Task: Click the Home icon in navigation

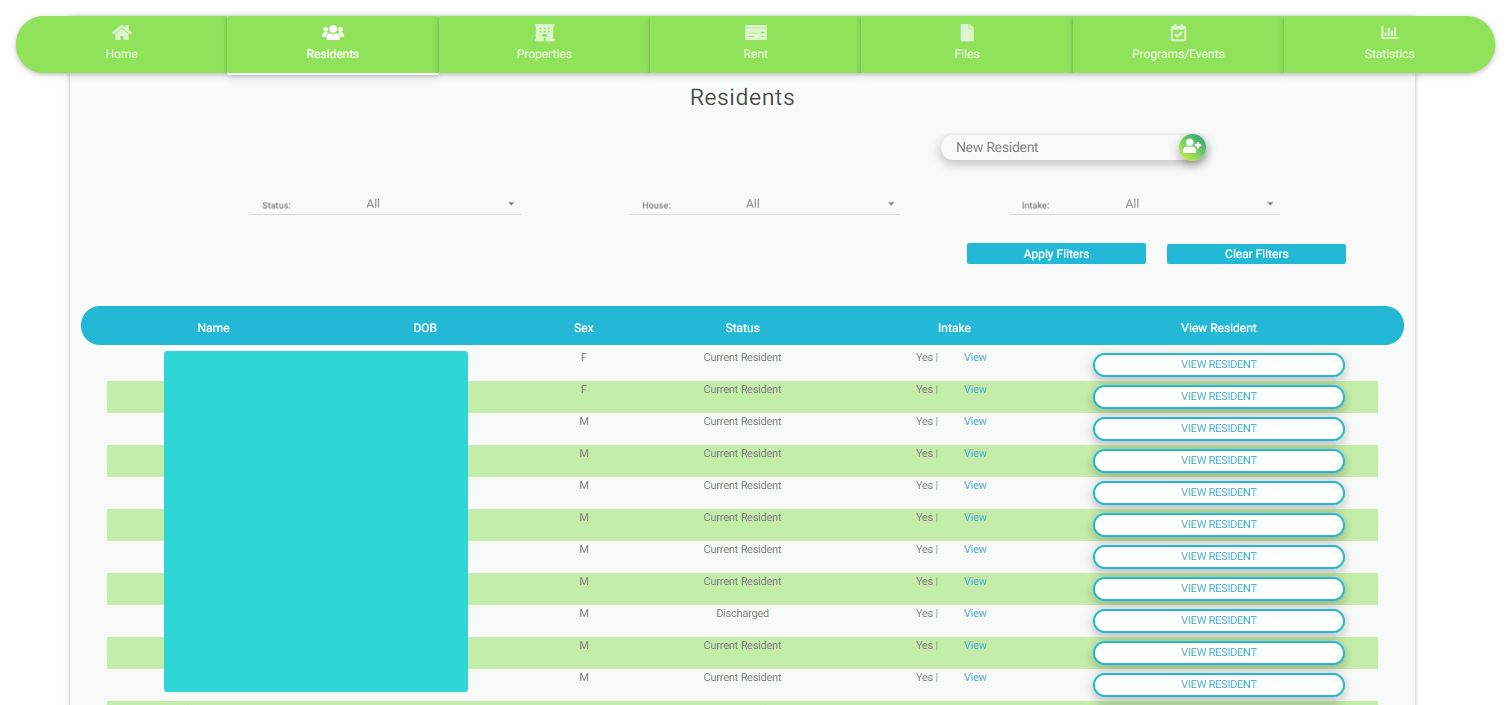Action: click(121, 32)
